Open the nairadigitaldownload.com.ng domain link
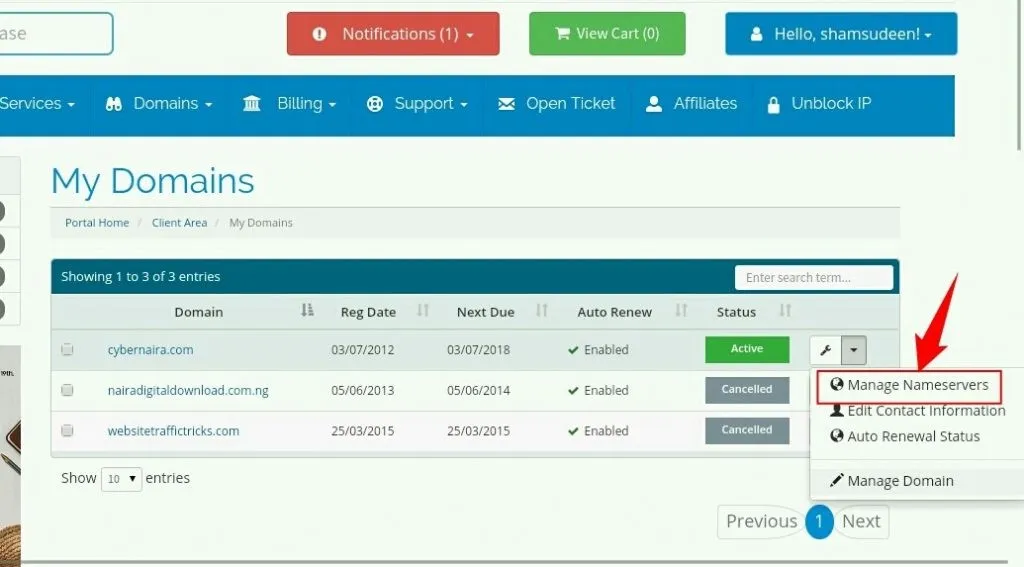The height and width of the screenshot is (567, 1024). [188, 391]
